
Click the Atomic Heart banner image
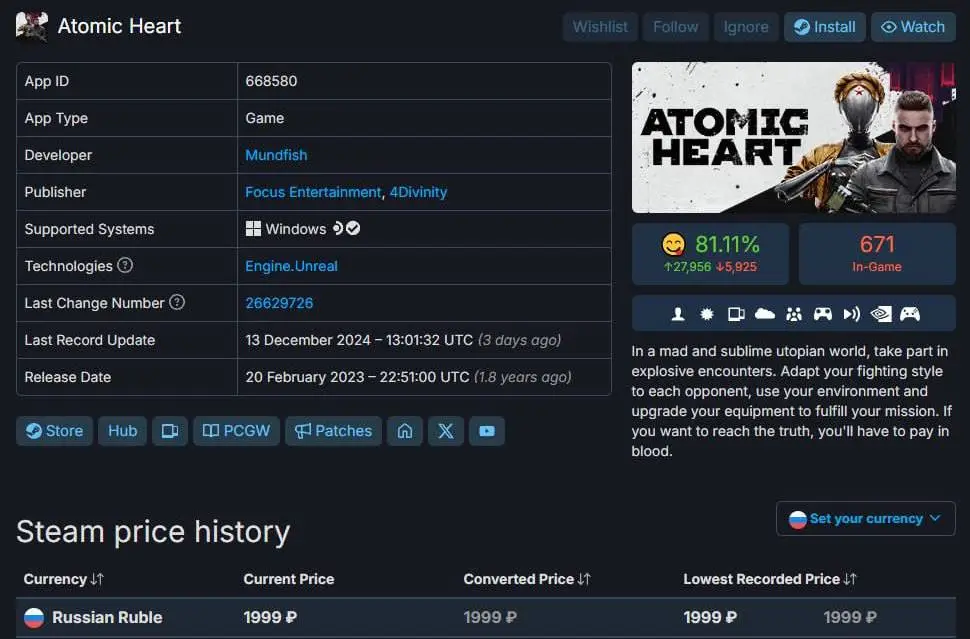pos(794,137)
